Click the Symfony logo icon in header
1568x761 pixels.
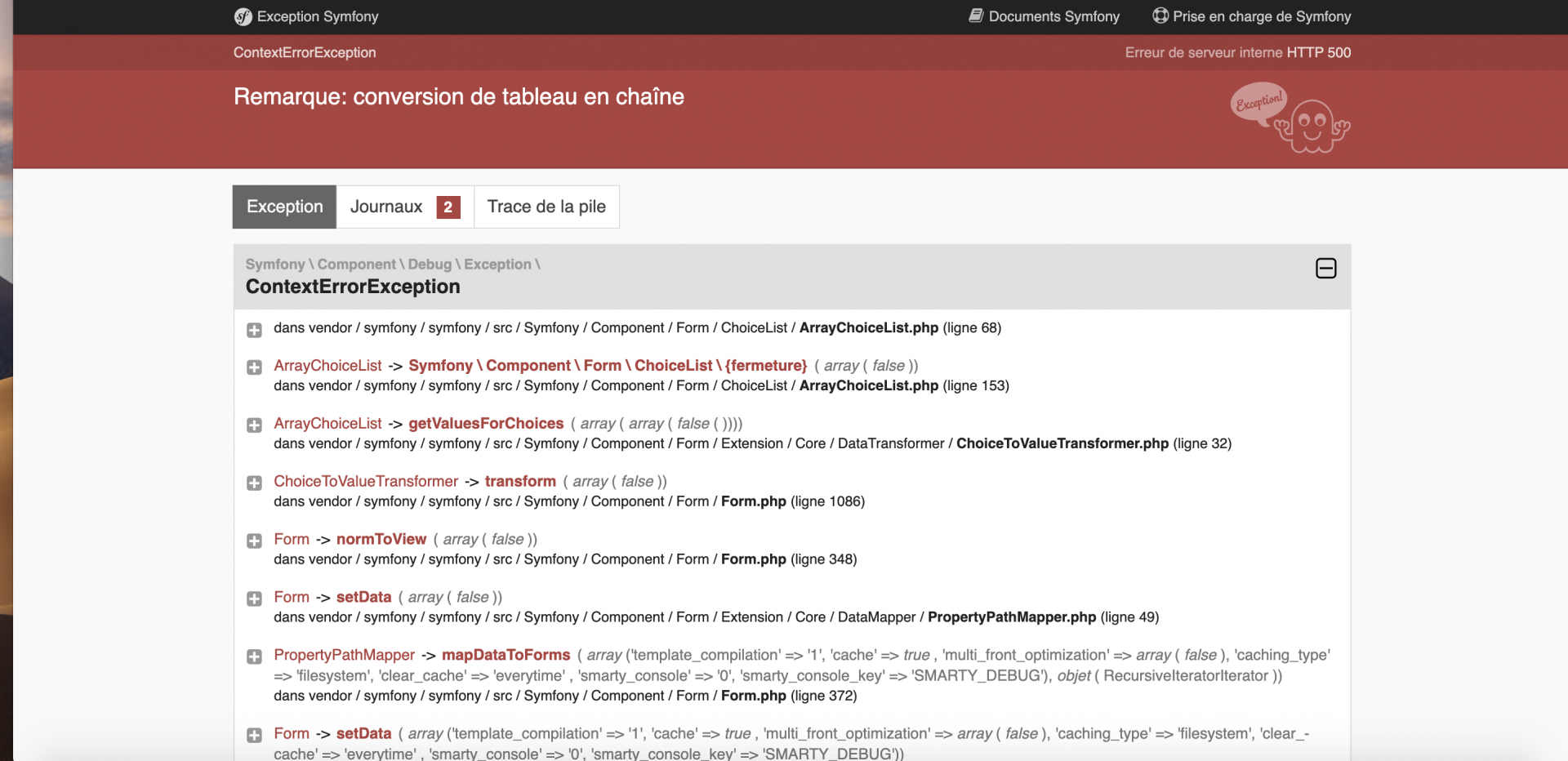pos(243,16)
